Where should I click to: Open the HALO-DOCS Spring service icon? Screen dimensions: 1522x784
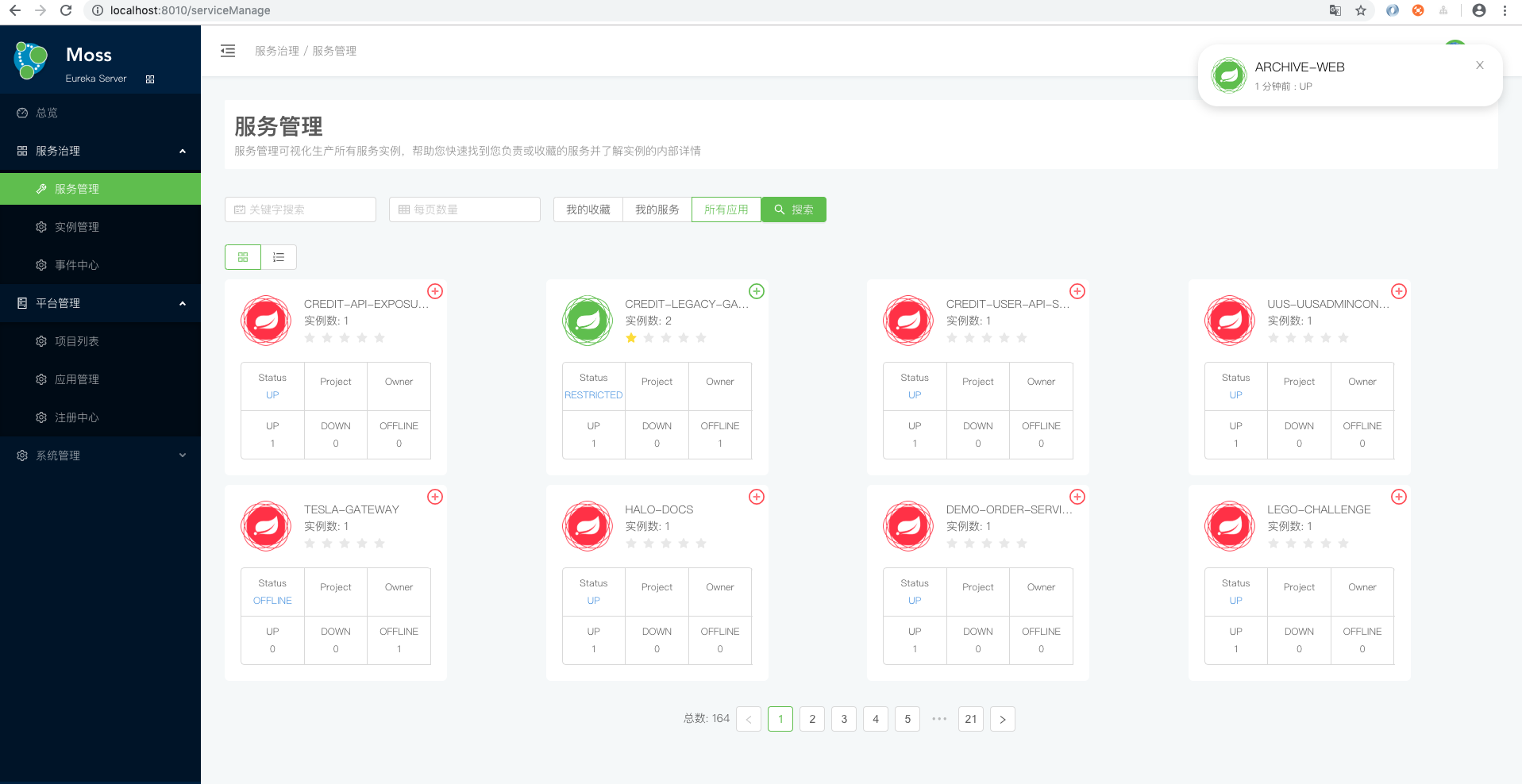pyautogui.click(x=588, y=525)
